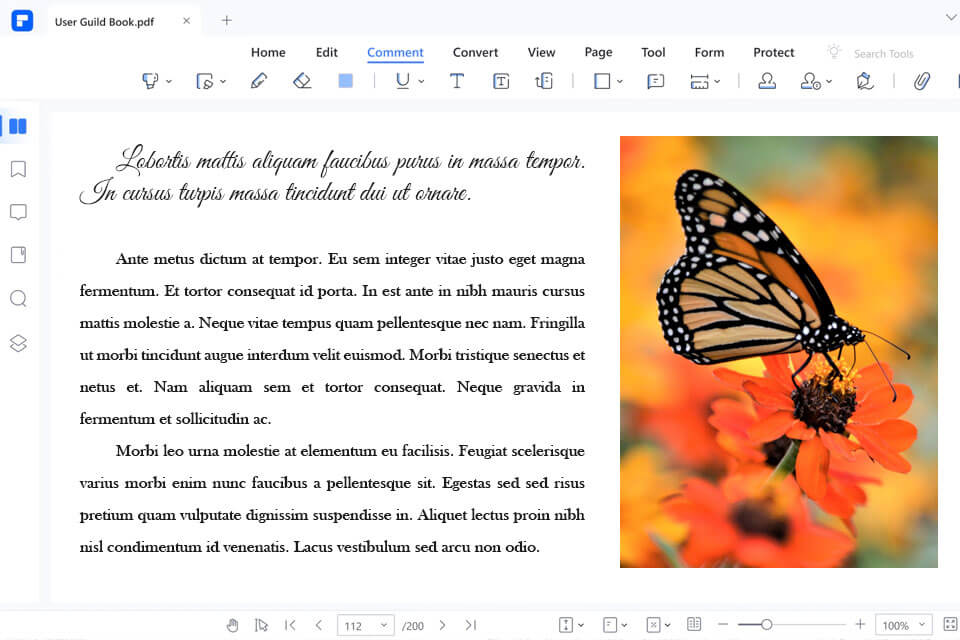Screen dimensions: 960x640
Task: Click the zoom slider handle
Action: [x=766, y=625]
